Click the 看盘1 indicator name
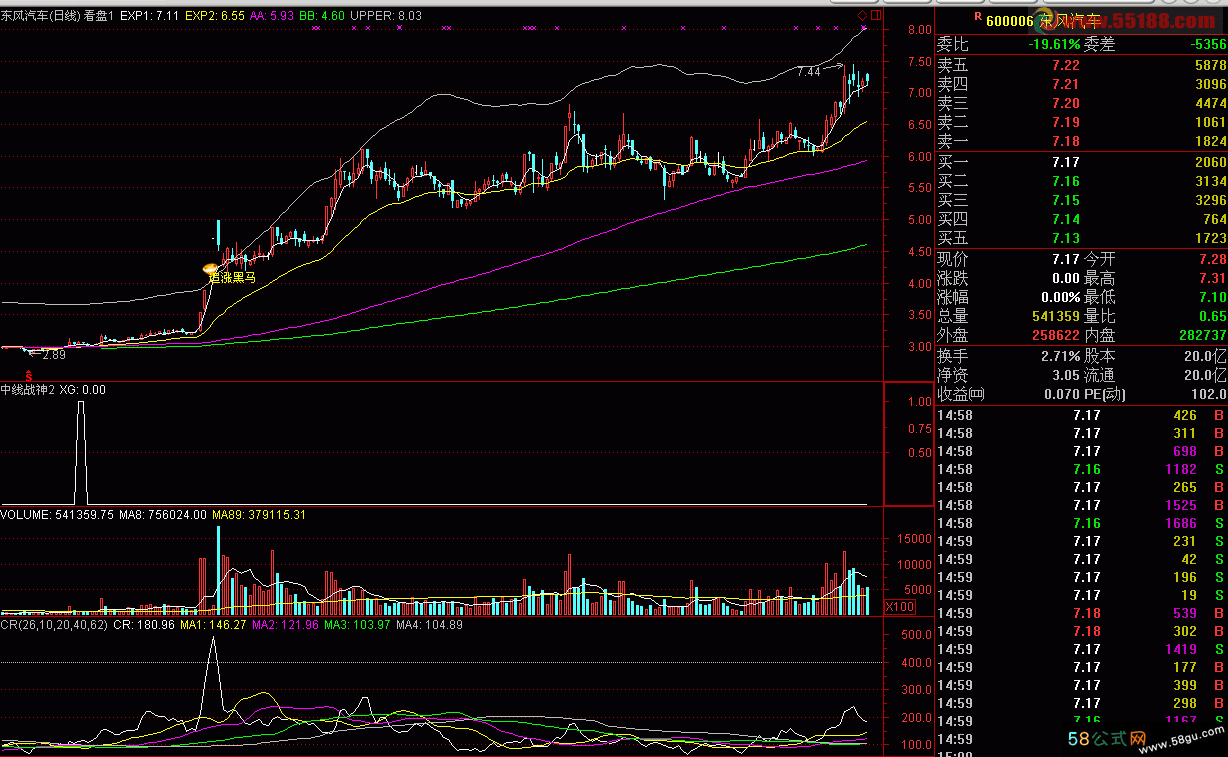Image resolution: width=1228 pixels, height=757 pixels. pos(99,16)
